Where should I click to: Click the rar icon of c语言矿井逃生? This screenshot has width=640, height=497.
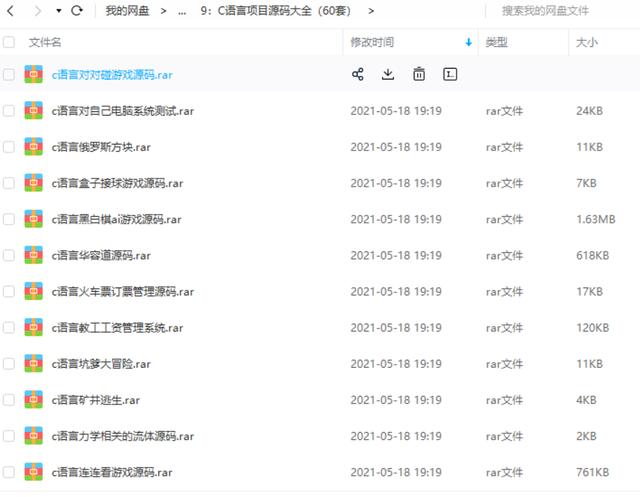pyautogui.click(x=33, y=399)
